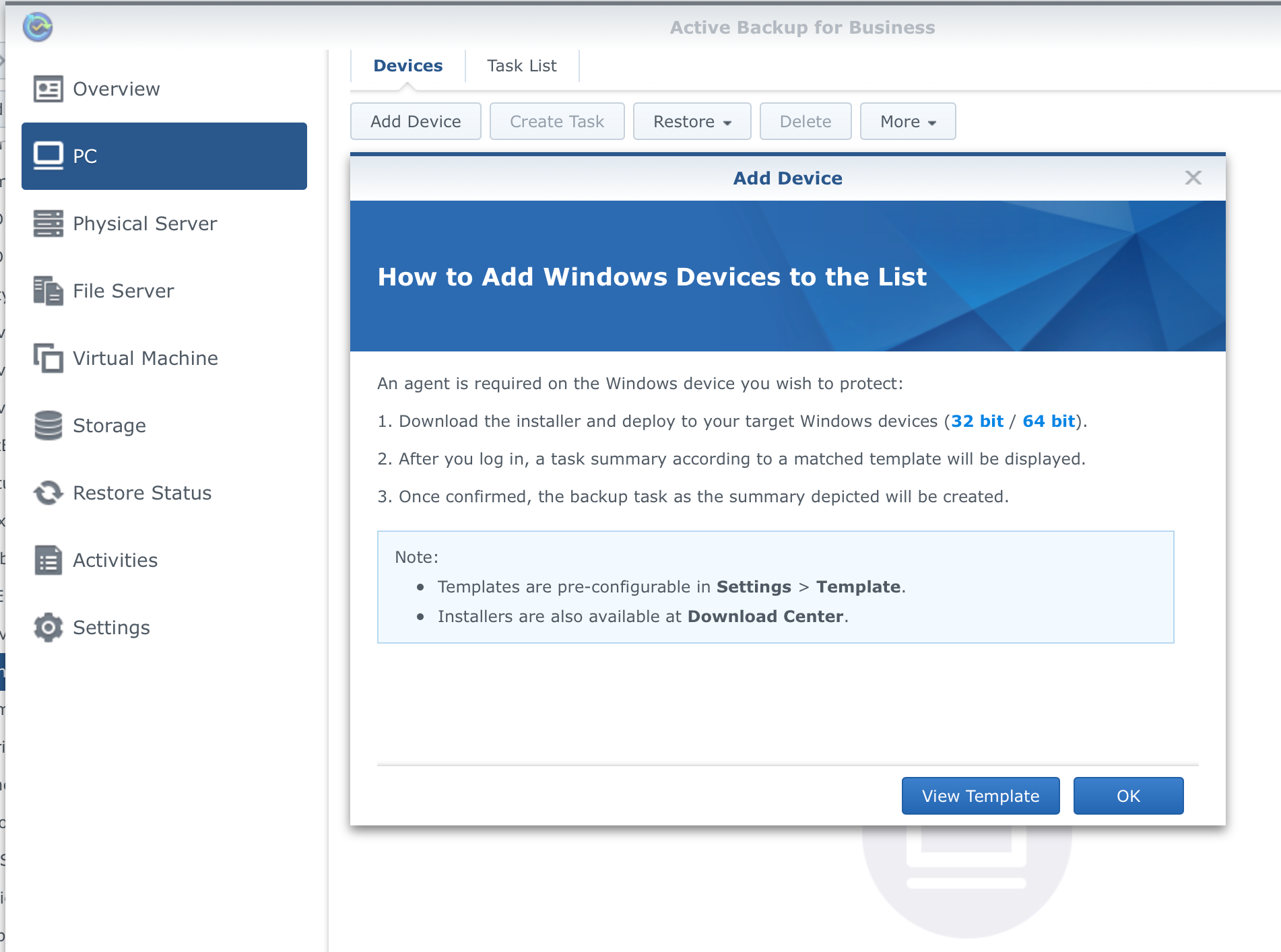The height and width of the screenshot is (952, 1281).
Task: Click the 'Settings' bold text in the note
Action: click(754, 587)
